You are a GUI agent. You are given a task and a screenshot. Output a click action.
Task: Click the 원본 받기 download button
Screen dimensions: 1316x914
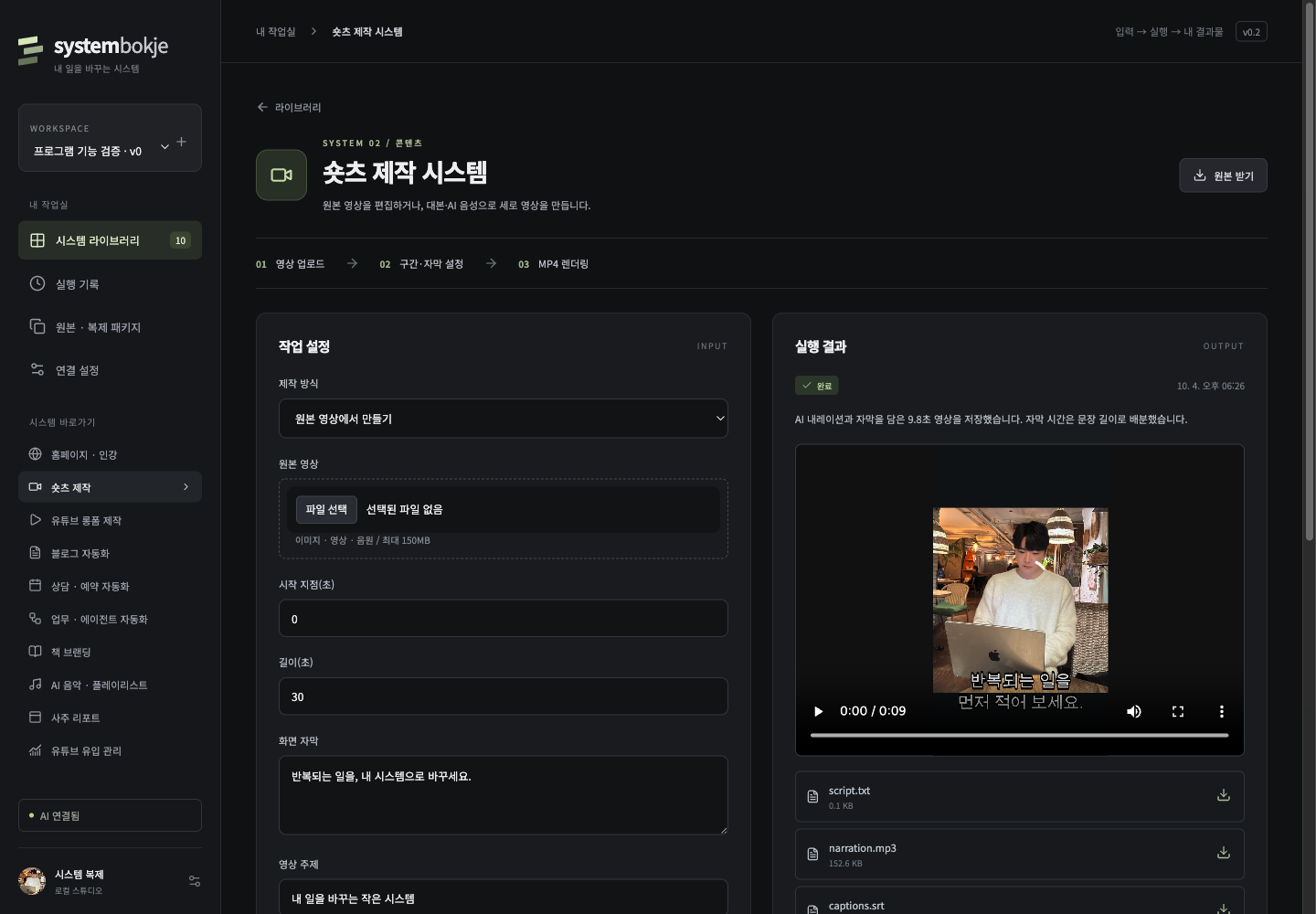point(1223,175)
